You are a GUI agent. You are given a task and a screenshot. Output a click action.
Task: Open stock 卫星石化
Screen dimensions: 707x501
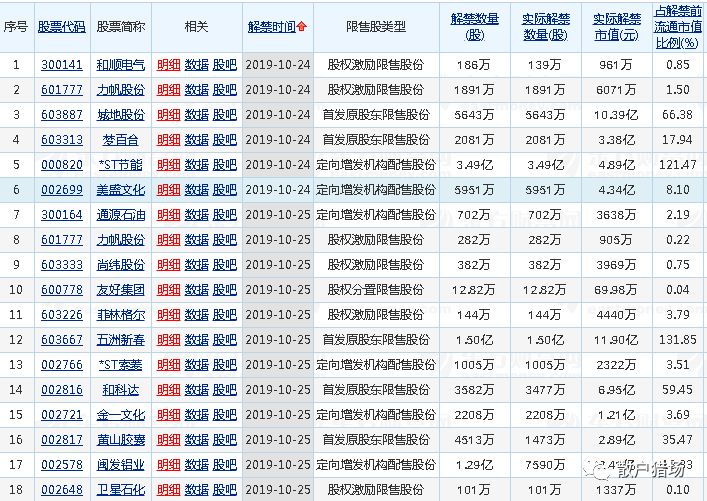pyautogui.click(x=121, y=490)
